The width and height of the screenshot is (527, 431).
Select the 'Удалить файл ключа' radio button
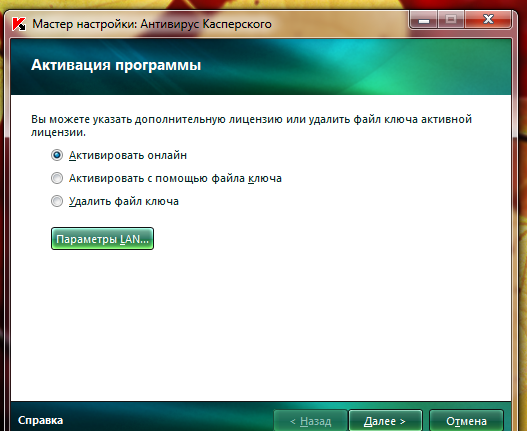pos(57,201)
